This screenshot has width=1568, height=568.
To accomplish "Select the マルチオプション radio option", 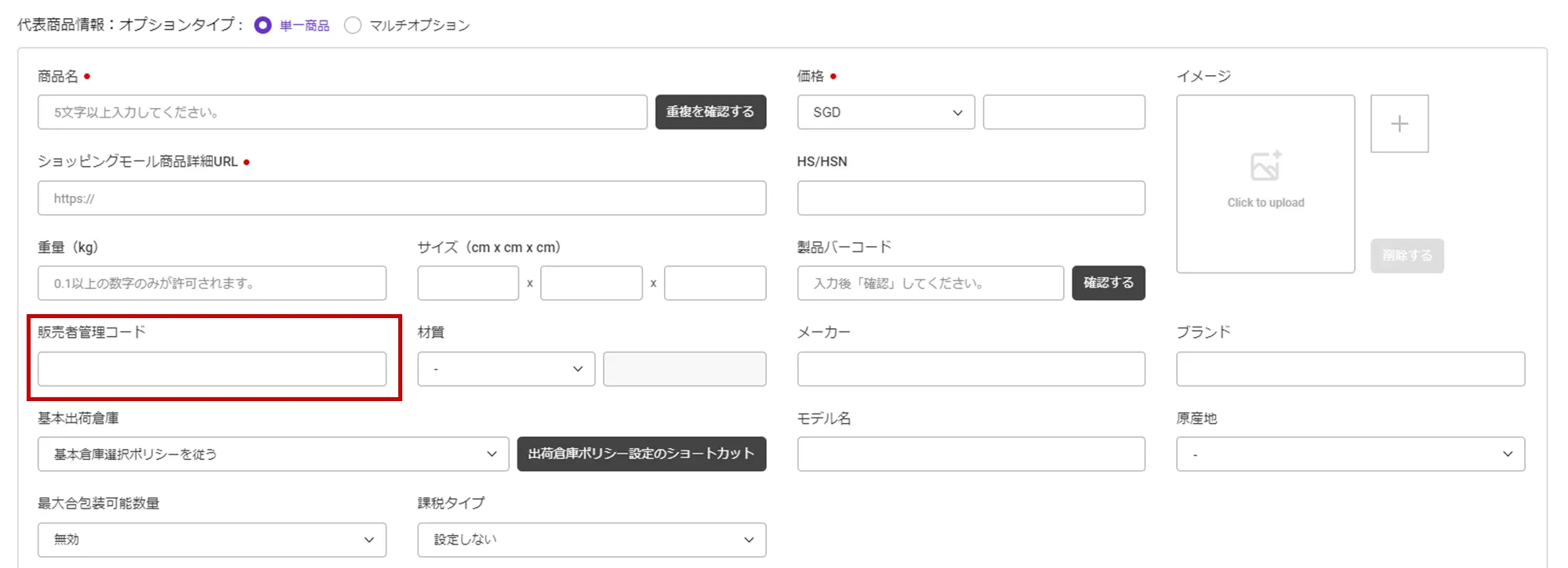I will pos(353,25).
